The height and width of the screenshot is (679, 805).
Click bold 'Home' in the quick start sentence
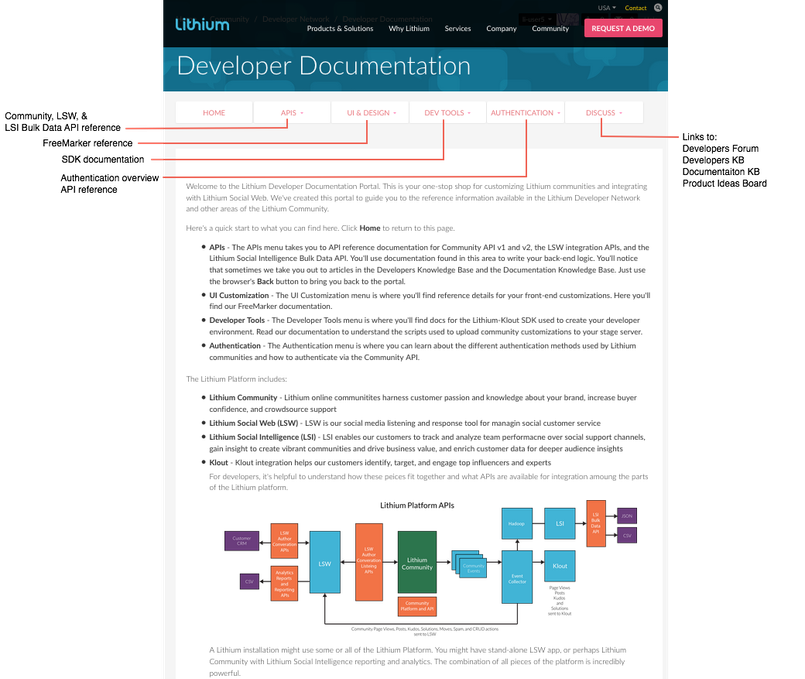pyautogui.click(x=370, y=228)
